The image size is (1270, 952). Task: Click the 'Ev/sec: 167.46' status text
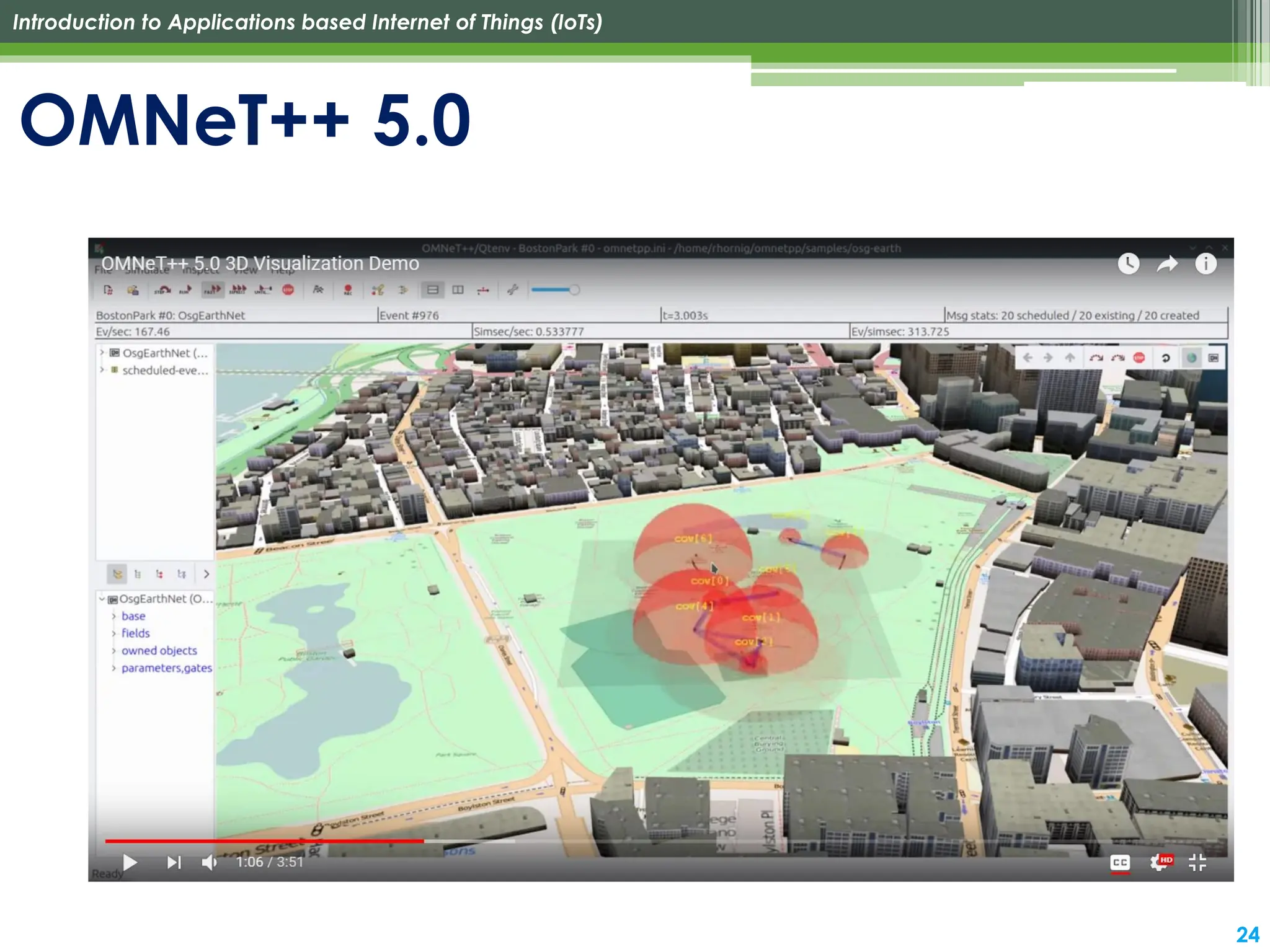(133, 332)
